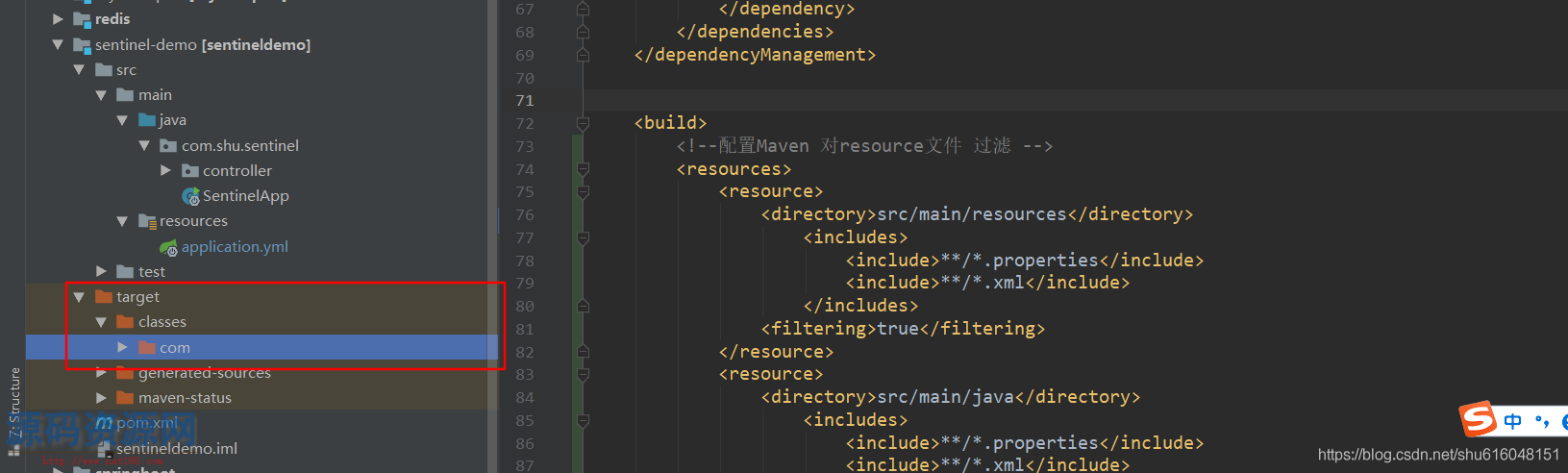
Task: Fold the includes tag at line 77
Action: (x=583, y=237)
